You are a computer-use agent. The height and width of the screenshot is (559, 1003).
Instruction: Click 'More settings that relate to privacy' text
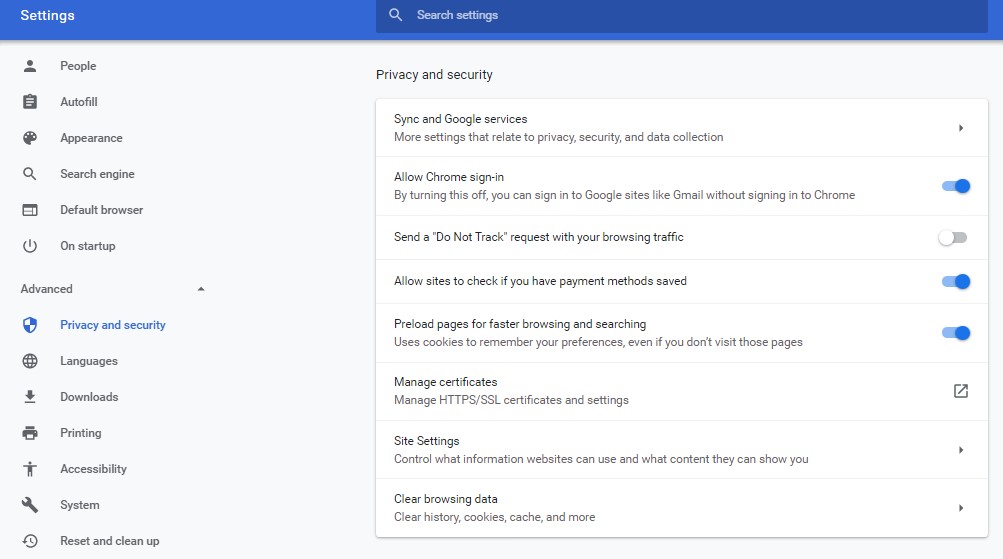(x=558, y=137)
